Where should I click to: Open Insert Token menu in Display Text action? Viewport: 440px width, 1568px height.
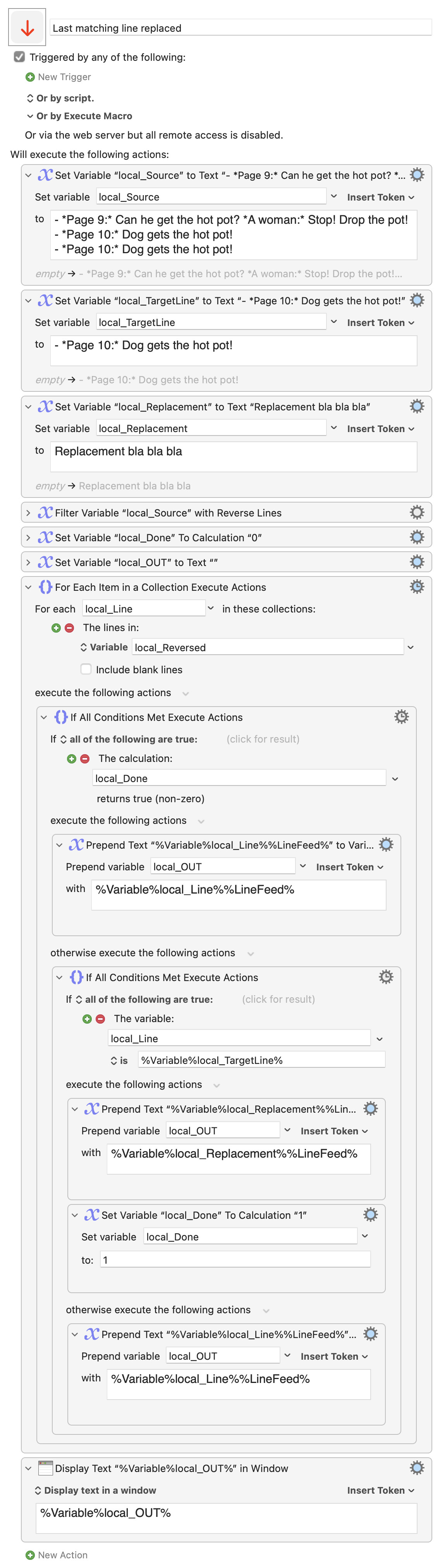[381, 1490]
